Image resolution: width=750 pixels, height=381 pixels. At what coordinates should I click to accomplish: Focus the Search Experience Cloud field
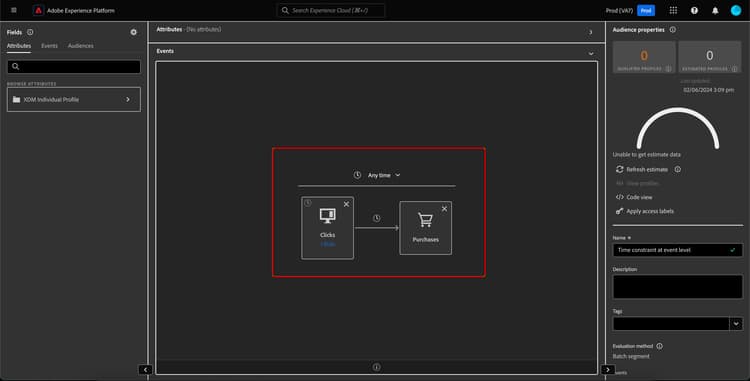331,10
